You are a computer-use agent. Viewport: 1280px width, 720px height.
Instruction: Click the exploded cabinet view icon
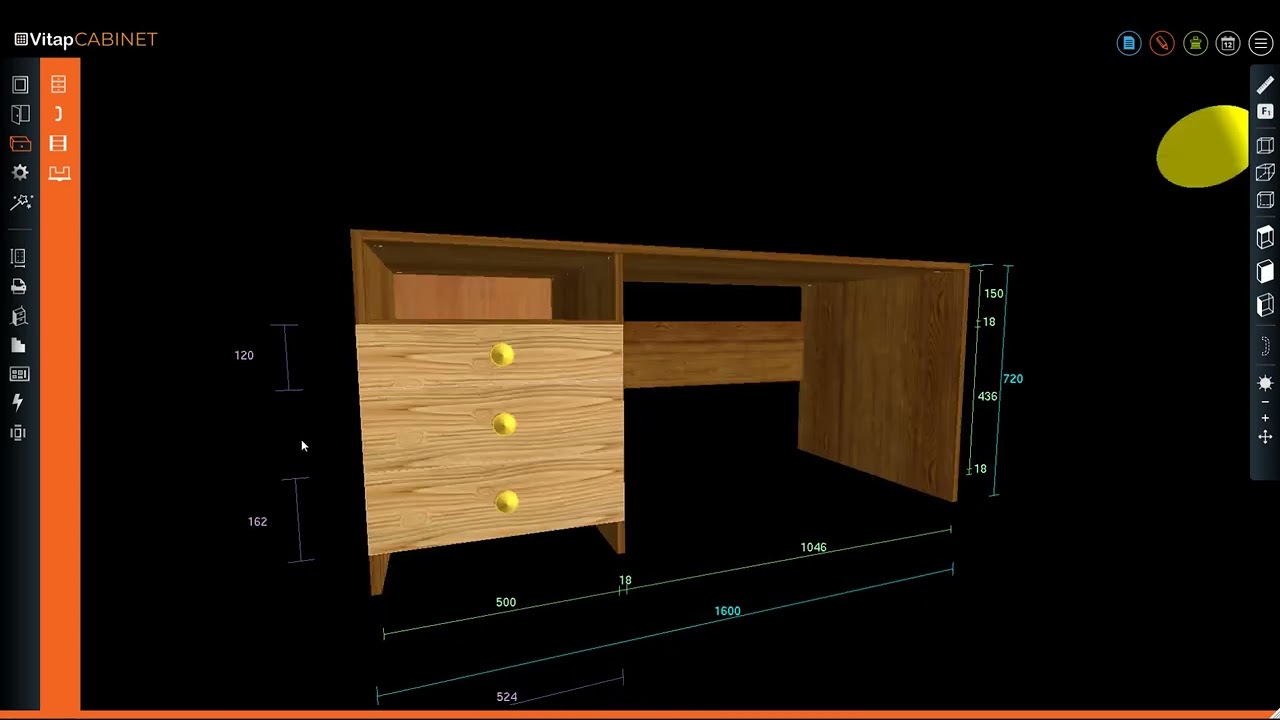coord(18,316)
